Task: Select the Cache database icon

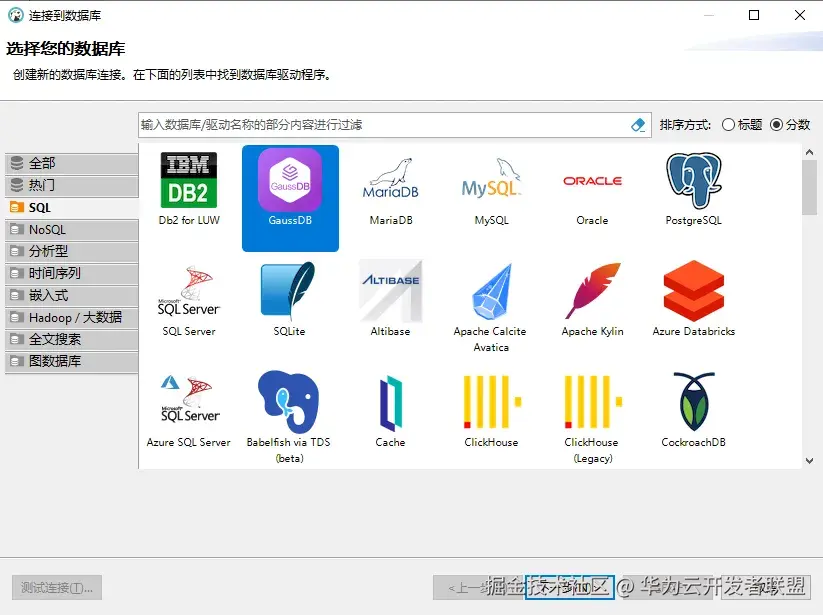Action: (x=391, y=403)
